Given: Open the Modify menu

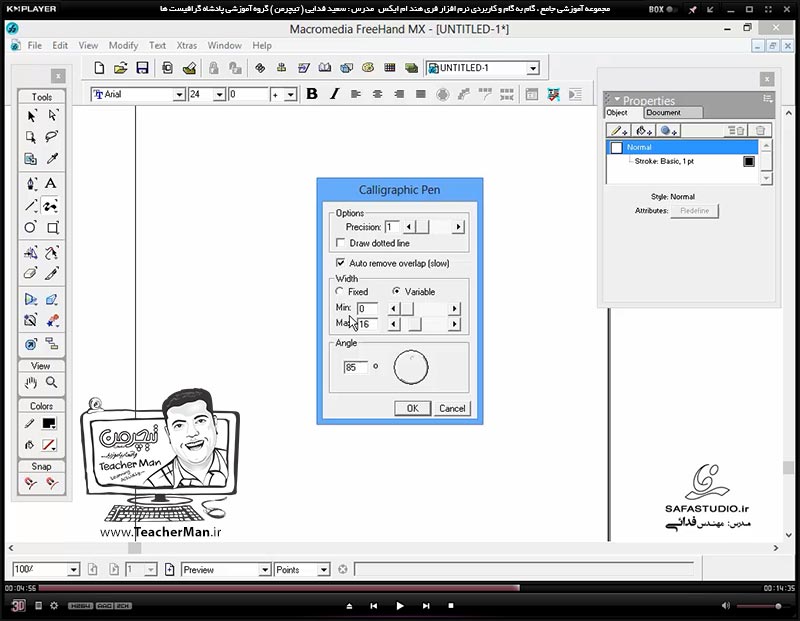Looking at the screenshot, I should 123,45.
